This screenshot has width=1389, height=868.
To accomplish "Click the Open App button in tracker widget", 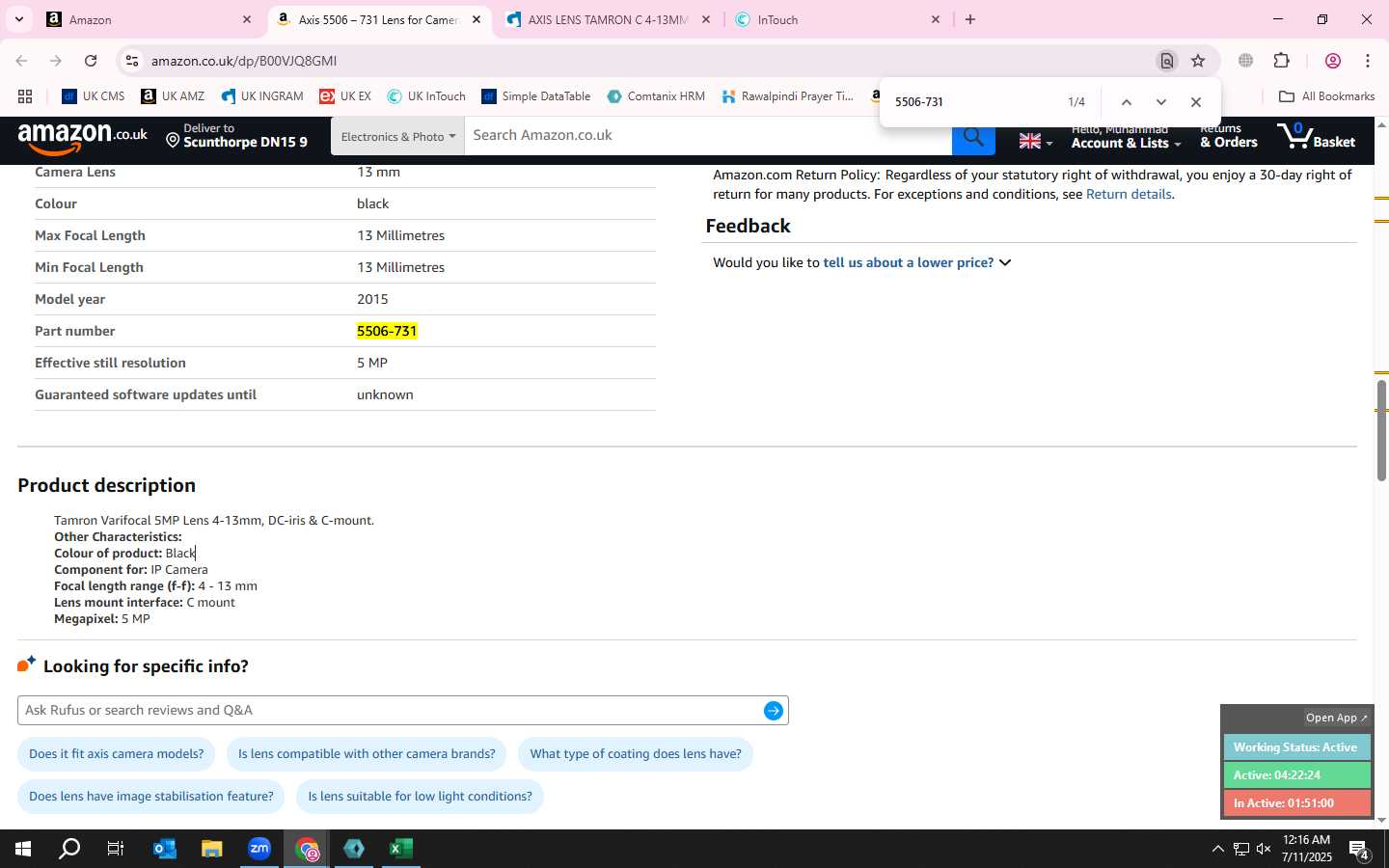I will 1336,718.
